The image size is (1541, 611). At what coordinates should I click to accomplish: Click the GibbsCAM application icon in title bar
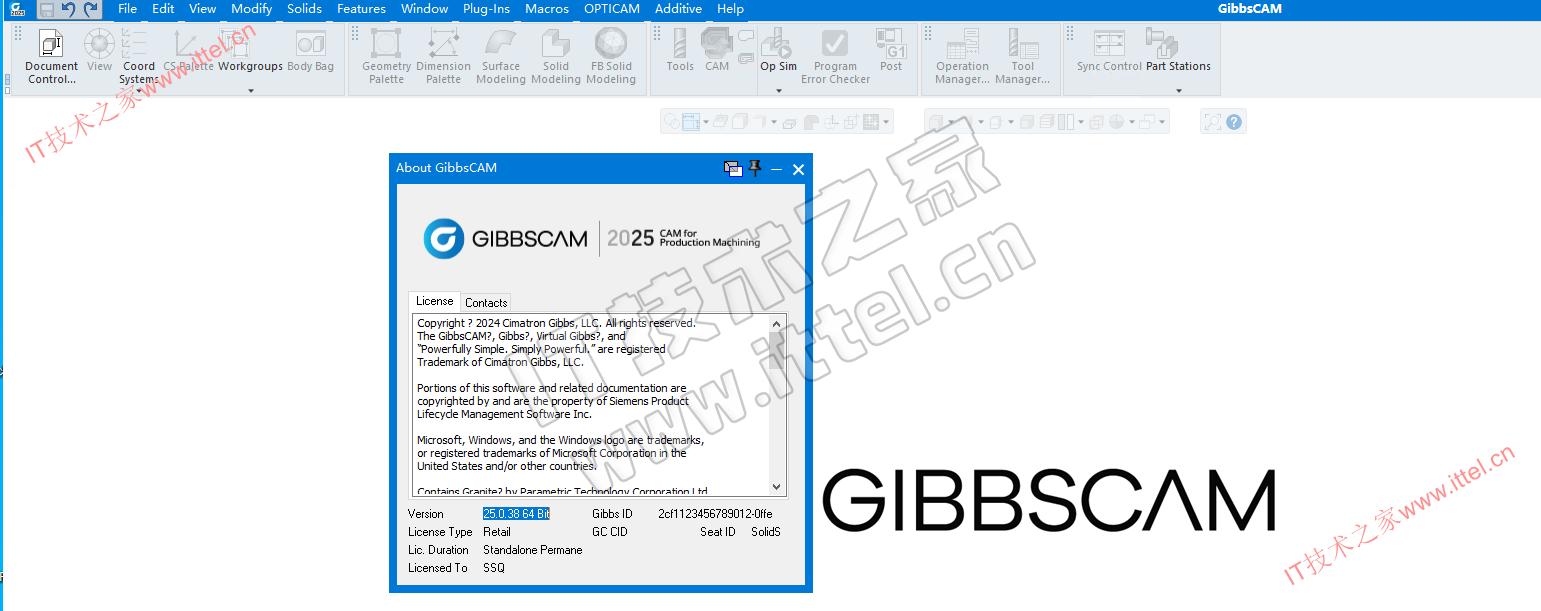coord(17,9)
